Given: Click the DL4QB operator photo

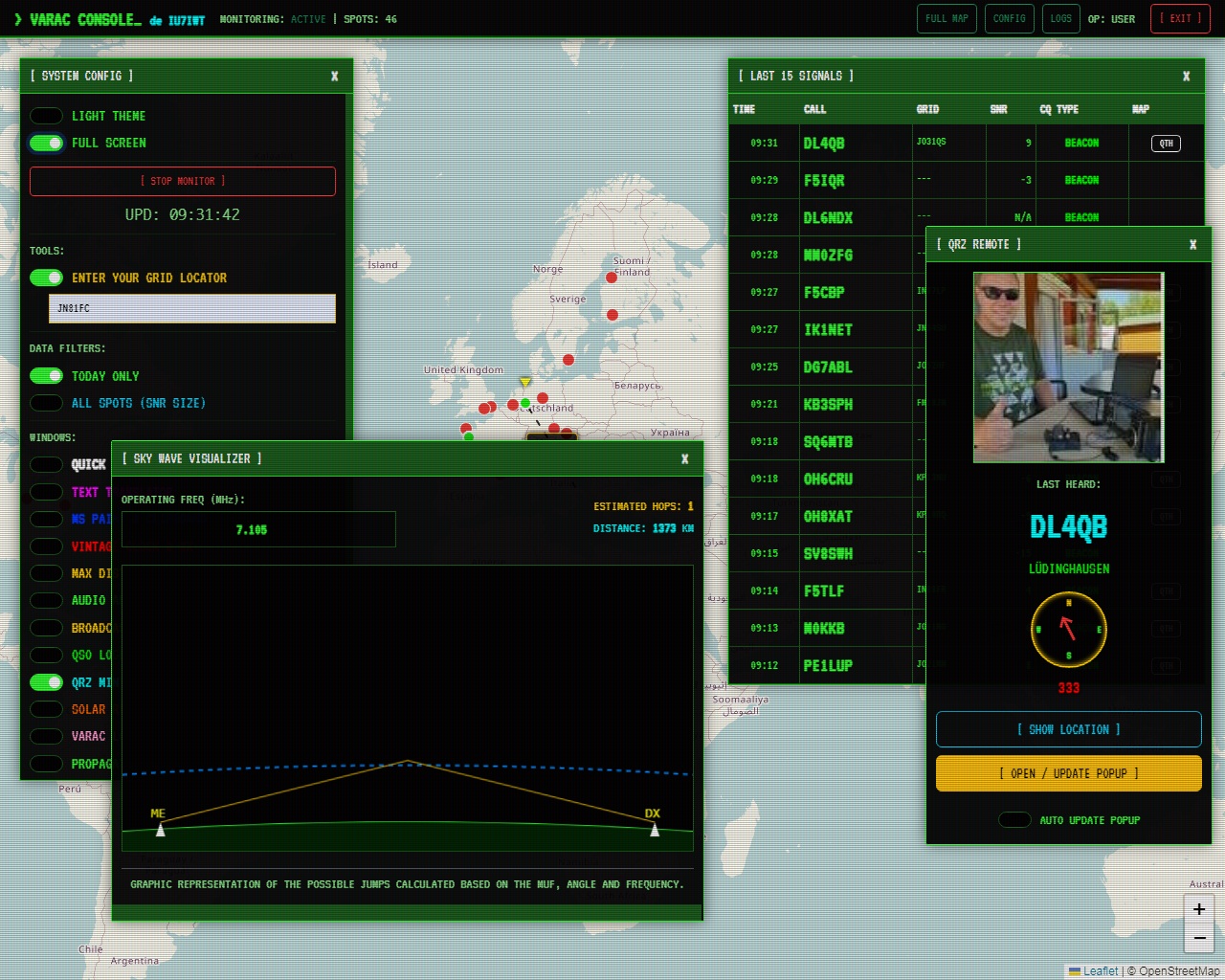Looking at the screenshot, I should click(x=1068, y=367).
